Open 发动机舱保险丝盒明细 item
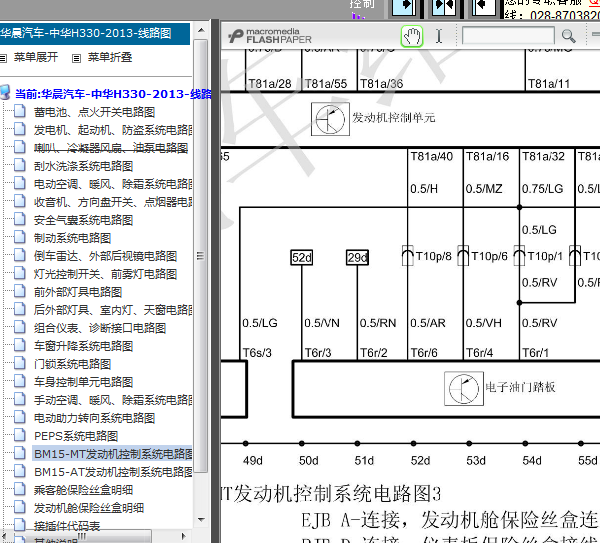 89,508
